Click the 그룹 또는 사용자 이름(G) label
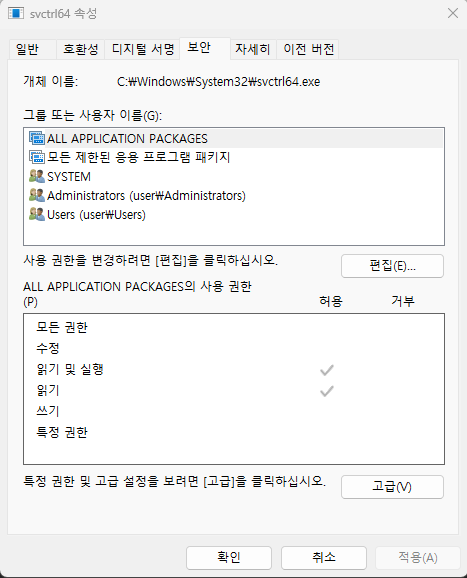 (93, 115)
